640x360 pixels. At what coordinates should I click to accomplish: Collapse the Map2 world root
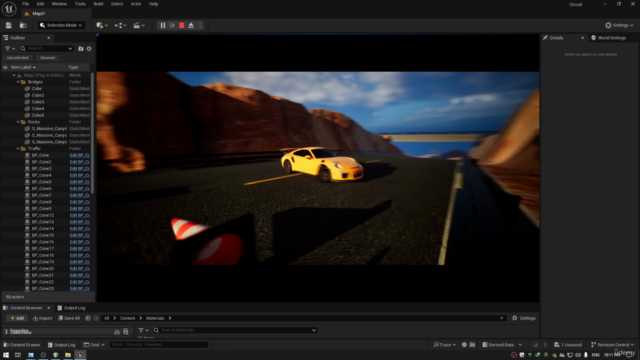(x=14, y=75)
